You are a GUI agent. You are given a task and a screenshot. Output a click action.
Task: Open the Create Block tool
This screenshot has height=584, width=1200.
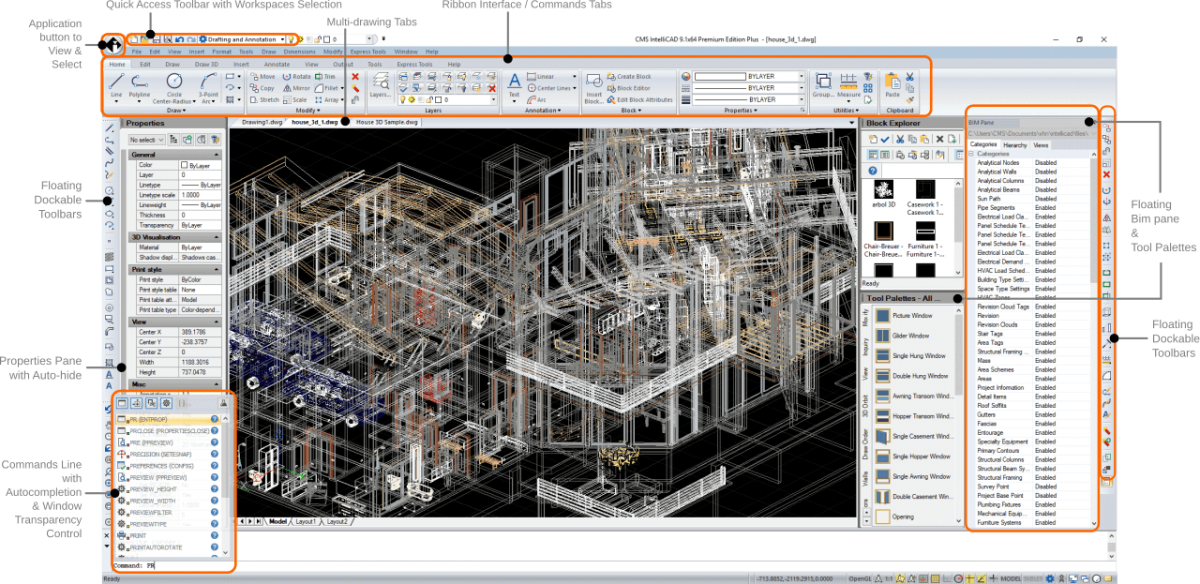point(633,76)
